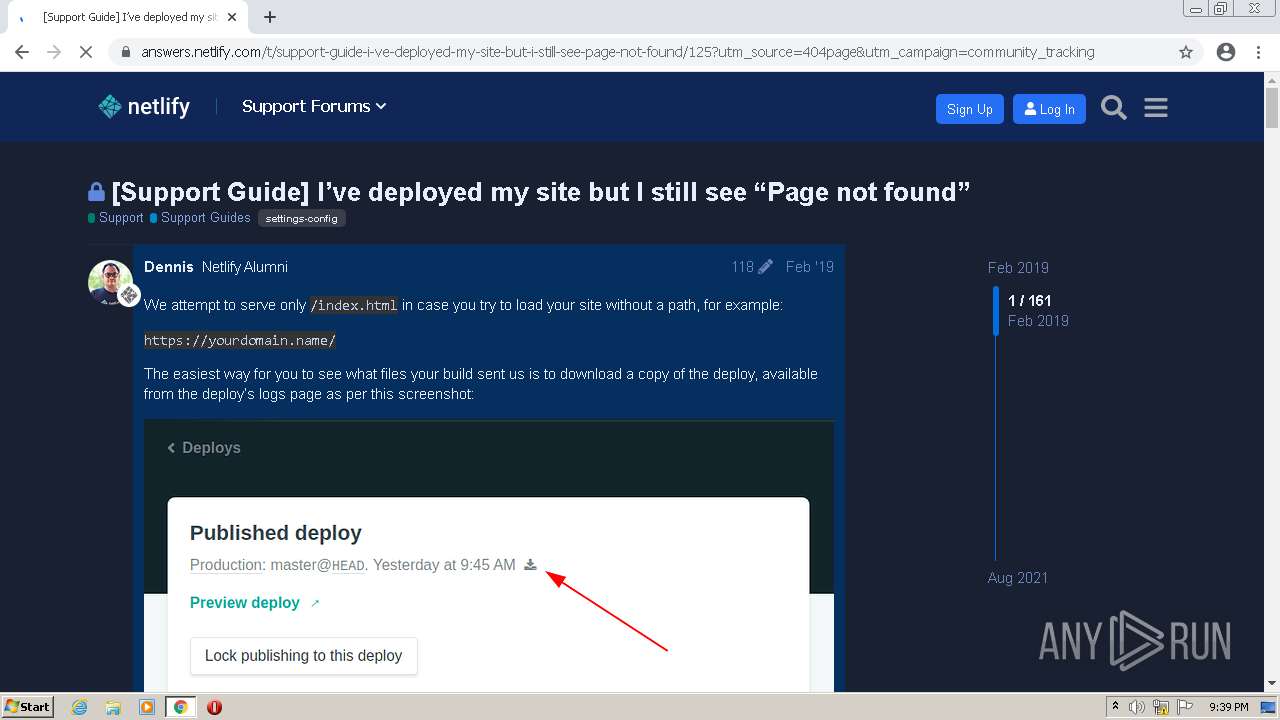Image resolution: width=1280 pixels, height=720 pixels.
Task: Click the browser forward arrow
Action: click(x=54, y=52)
